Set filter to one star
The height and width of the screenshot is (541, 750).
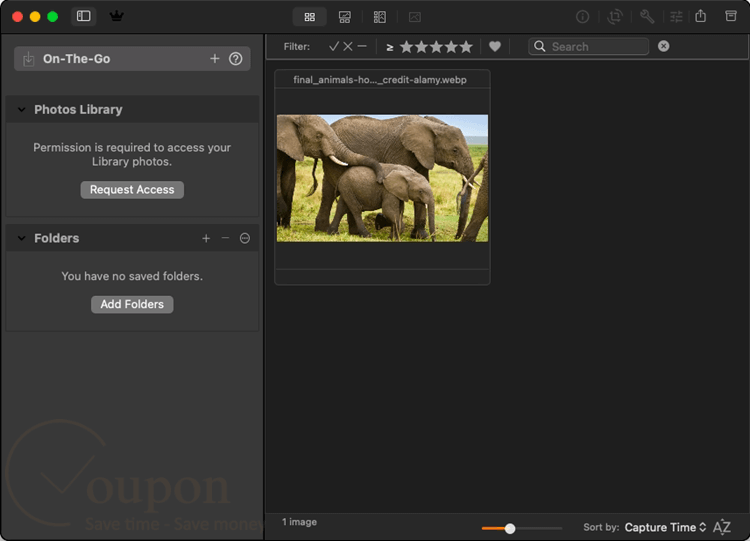[406, 46]
